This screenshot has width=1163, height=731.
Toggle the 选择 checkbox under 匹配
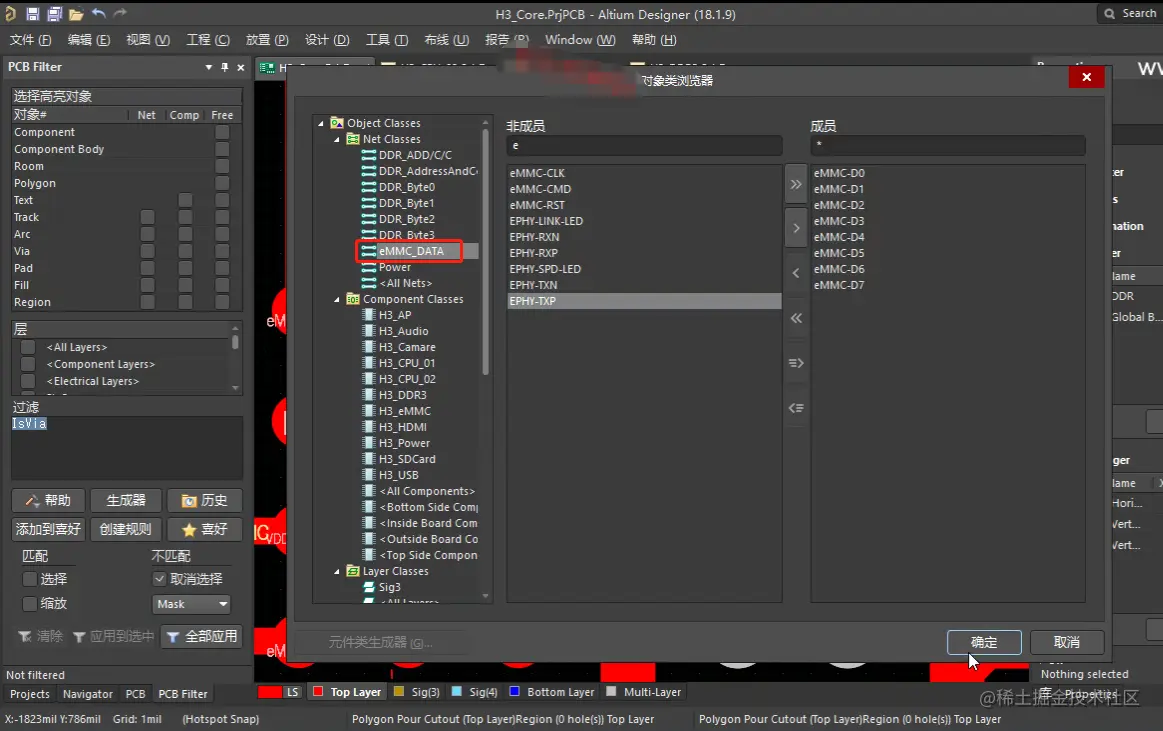click(x=30, y=579)
